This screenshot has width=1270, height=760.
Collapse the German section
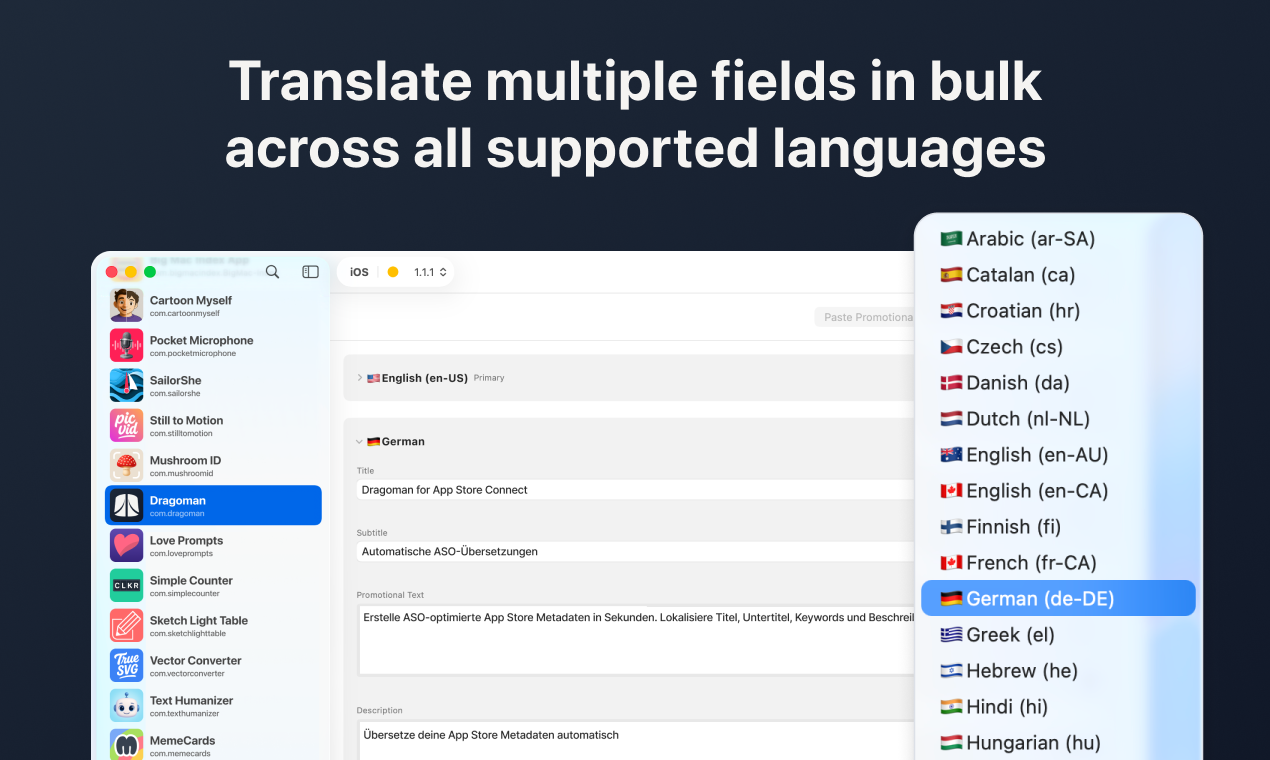(360, 441)
